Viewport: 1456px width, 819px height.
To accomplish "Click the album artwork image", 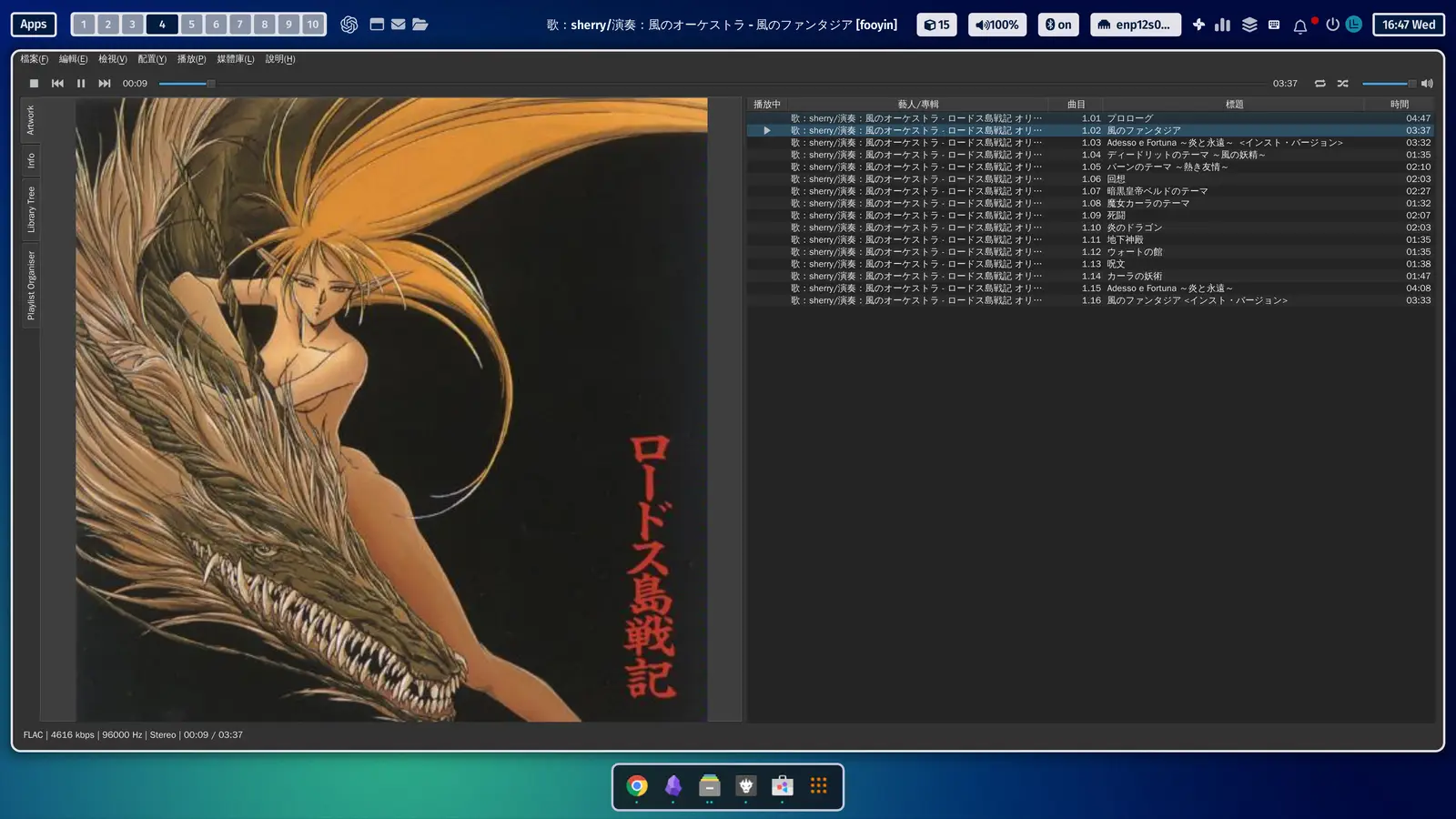I will point(391,409).
